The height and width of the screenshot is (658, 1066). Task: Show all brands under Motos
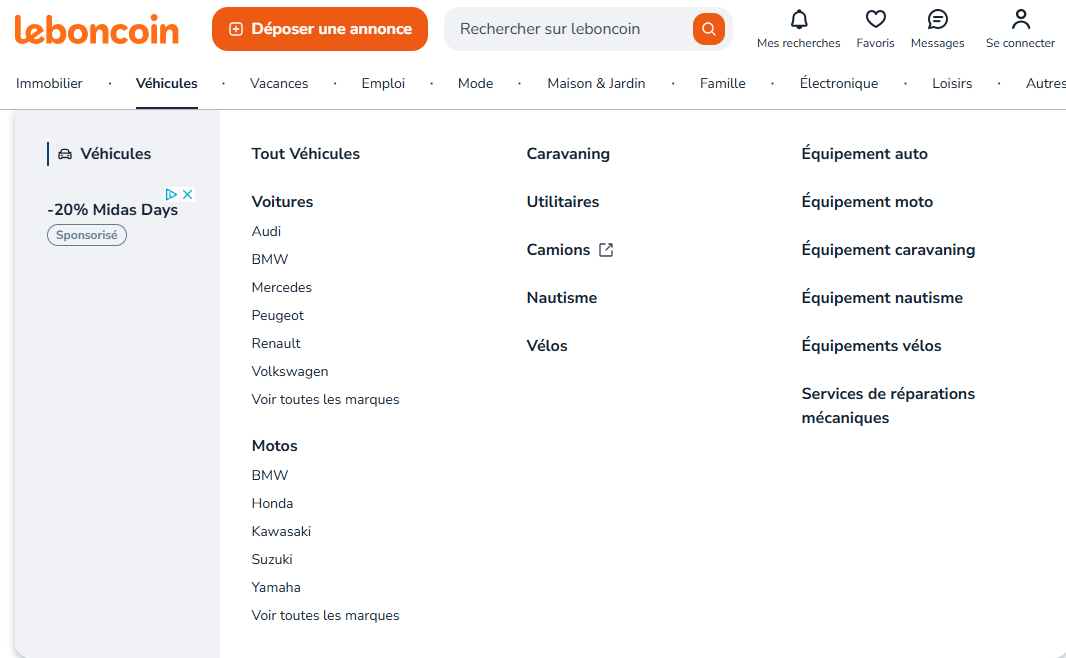[x=325, y=615]
